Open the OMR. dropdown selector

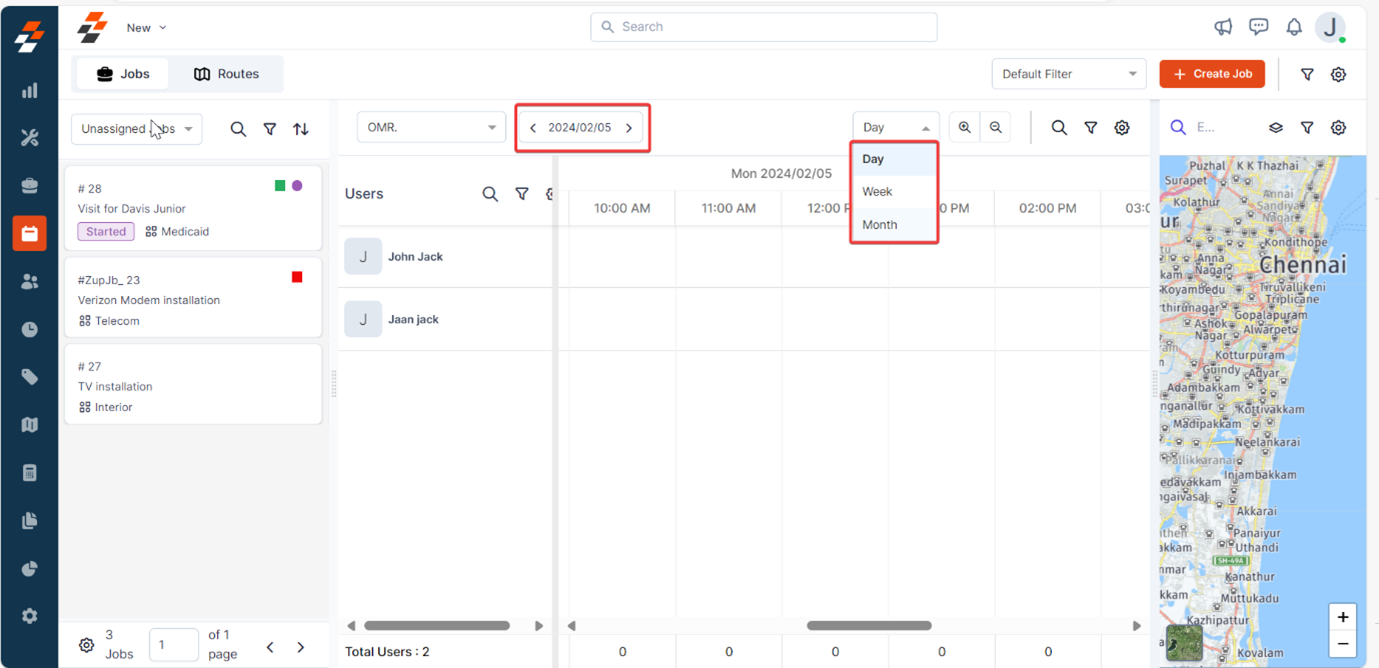tap(431, 127)
